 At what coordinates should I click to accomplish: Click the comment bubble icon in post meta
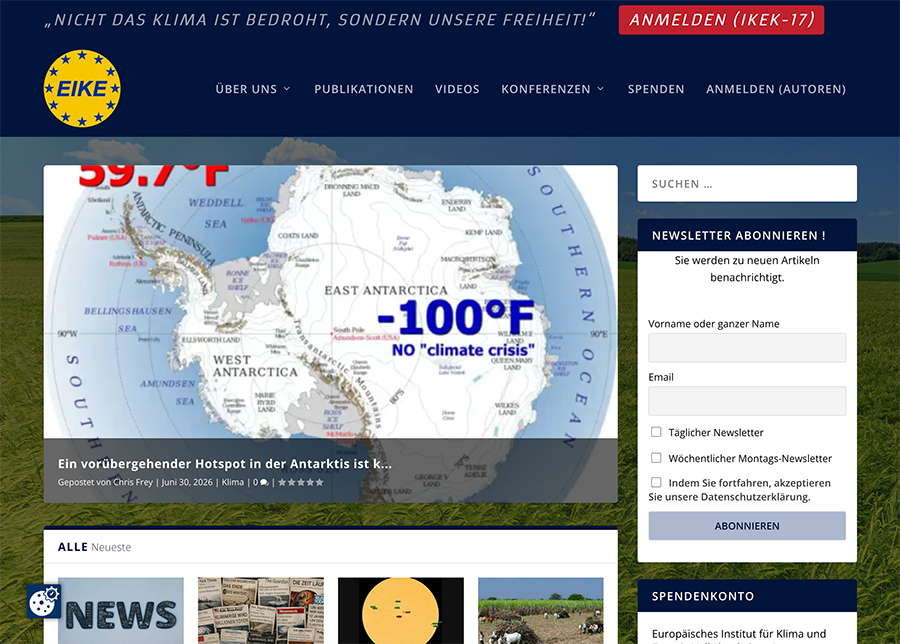[264, 483]
